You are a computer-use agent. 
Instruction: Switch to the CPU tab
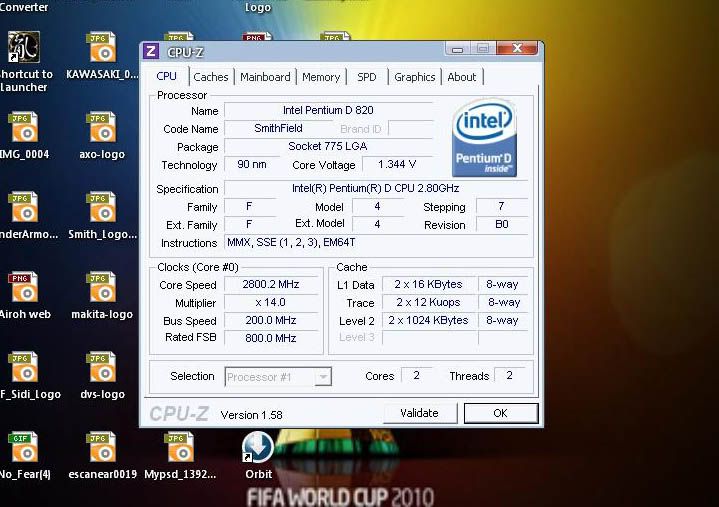[x=166, y=76]
